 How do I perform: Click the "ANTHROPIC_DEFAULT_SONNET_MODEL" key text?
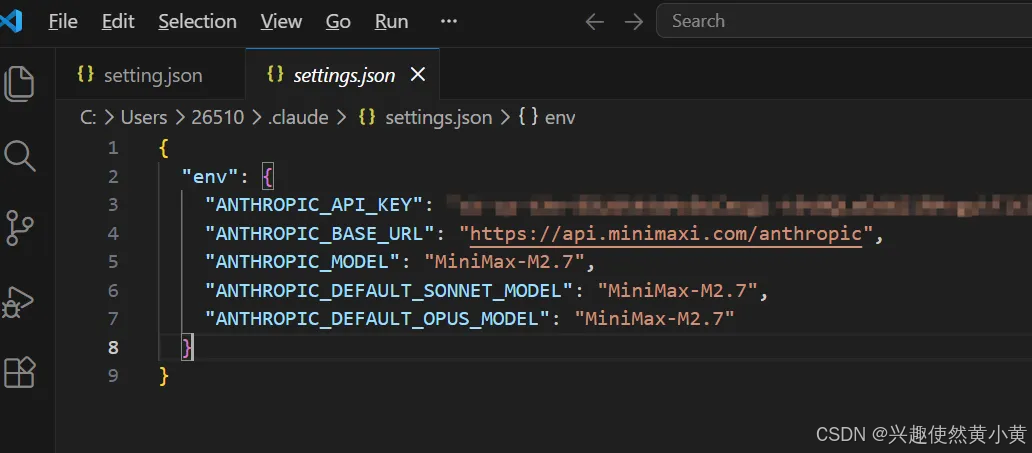click(388, 290)
